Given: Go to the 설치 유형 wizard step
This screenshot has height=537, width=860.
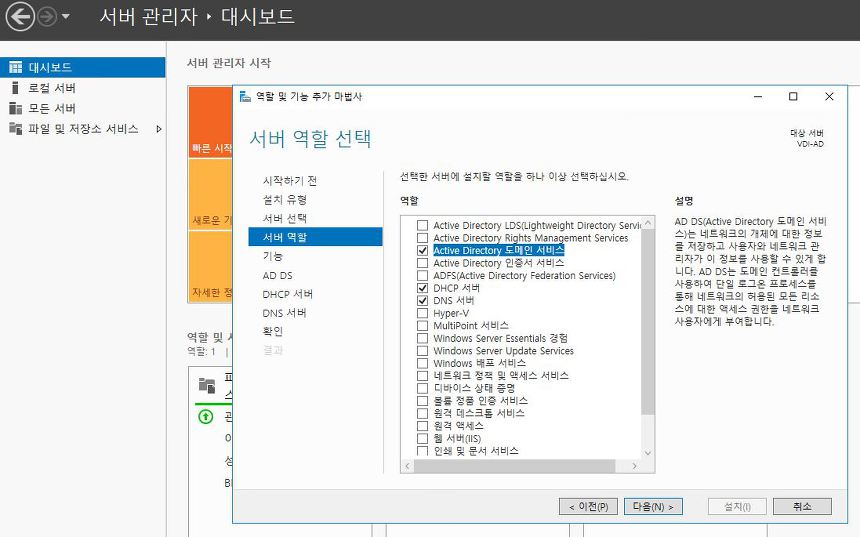Looking at the screenshot, I should pyautogui.click(x=285, y=200).
